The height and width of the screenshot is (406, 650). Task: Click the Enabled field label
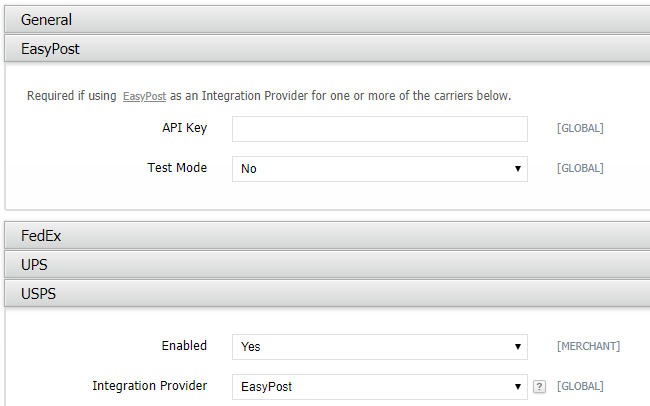click(x=184, y=345)
